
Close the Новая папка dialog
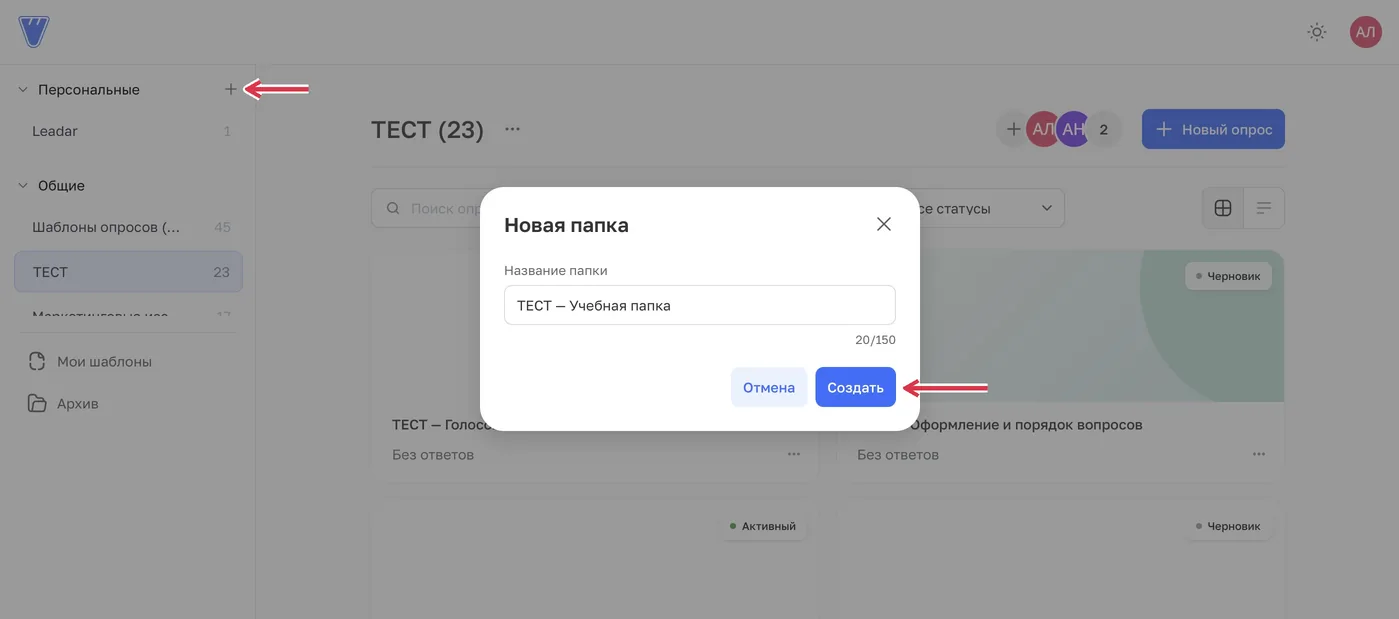884,224
